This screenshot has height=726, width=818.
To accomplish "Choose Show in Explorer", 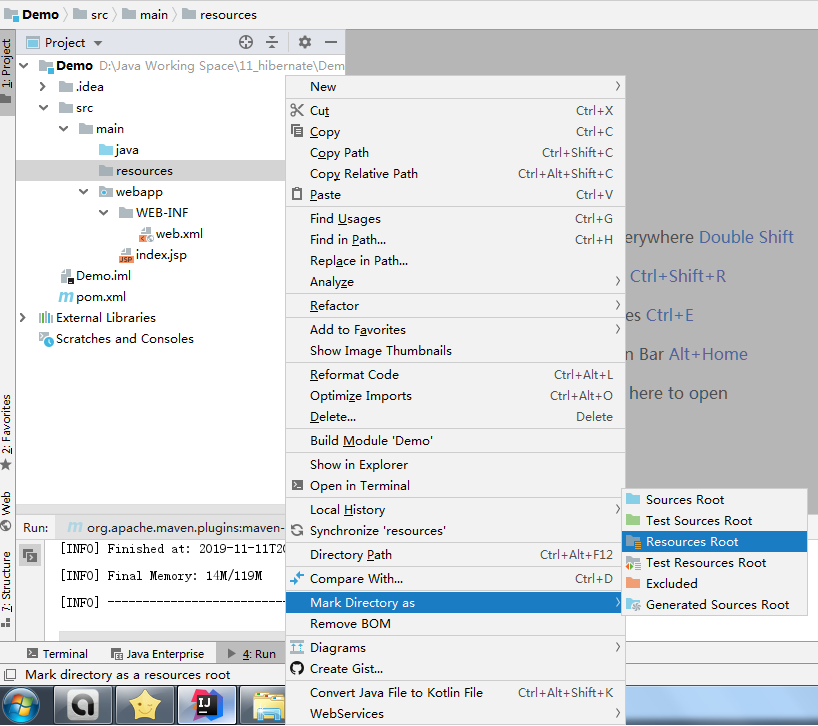I will point(455,465).
